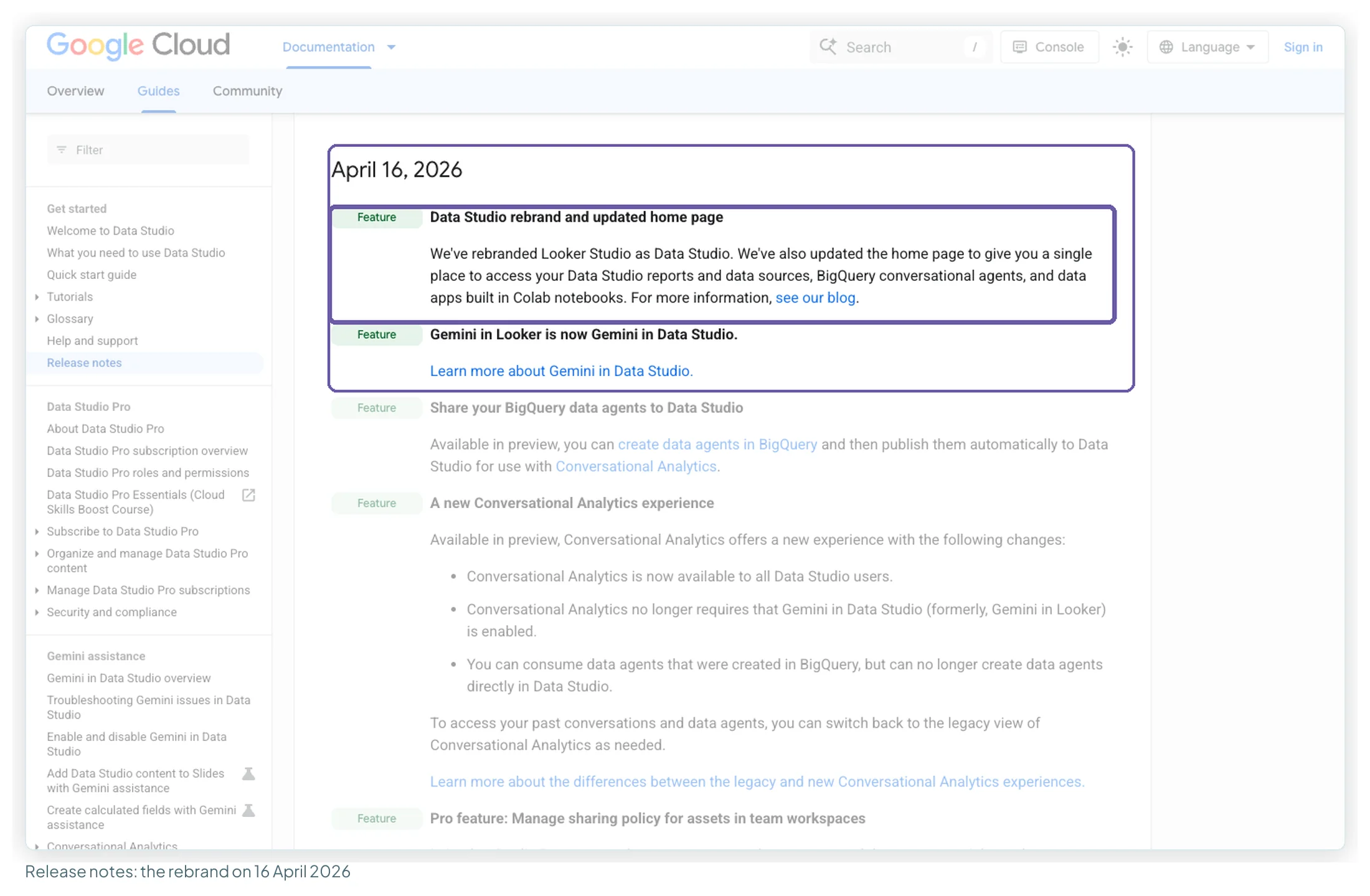
Task: Expand the Glossary section
Action: [x=37, y=319]
